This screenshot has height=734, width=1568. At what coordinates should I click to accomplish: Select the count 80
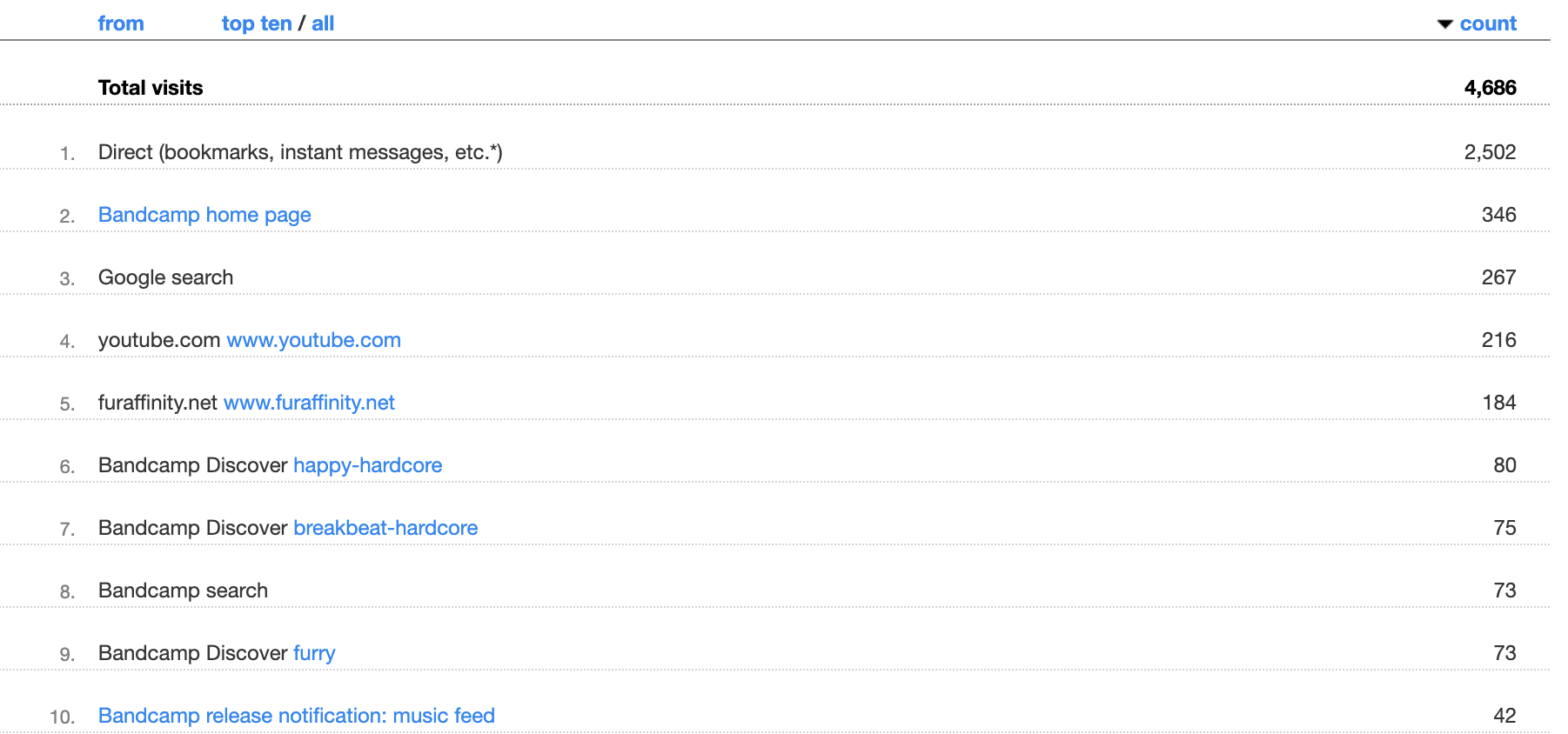(1504, 465)
